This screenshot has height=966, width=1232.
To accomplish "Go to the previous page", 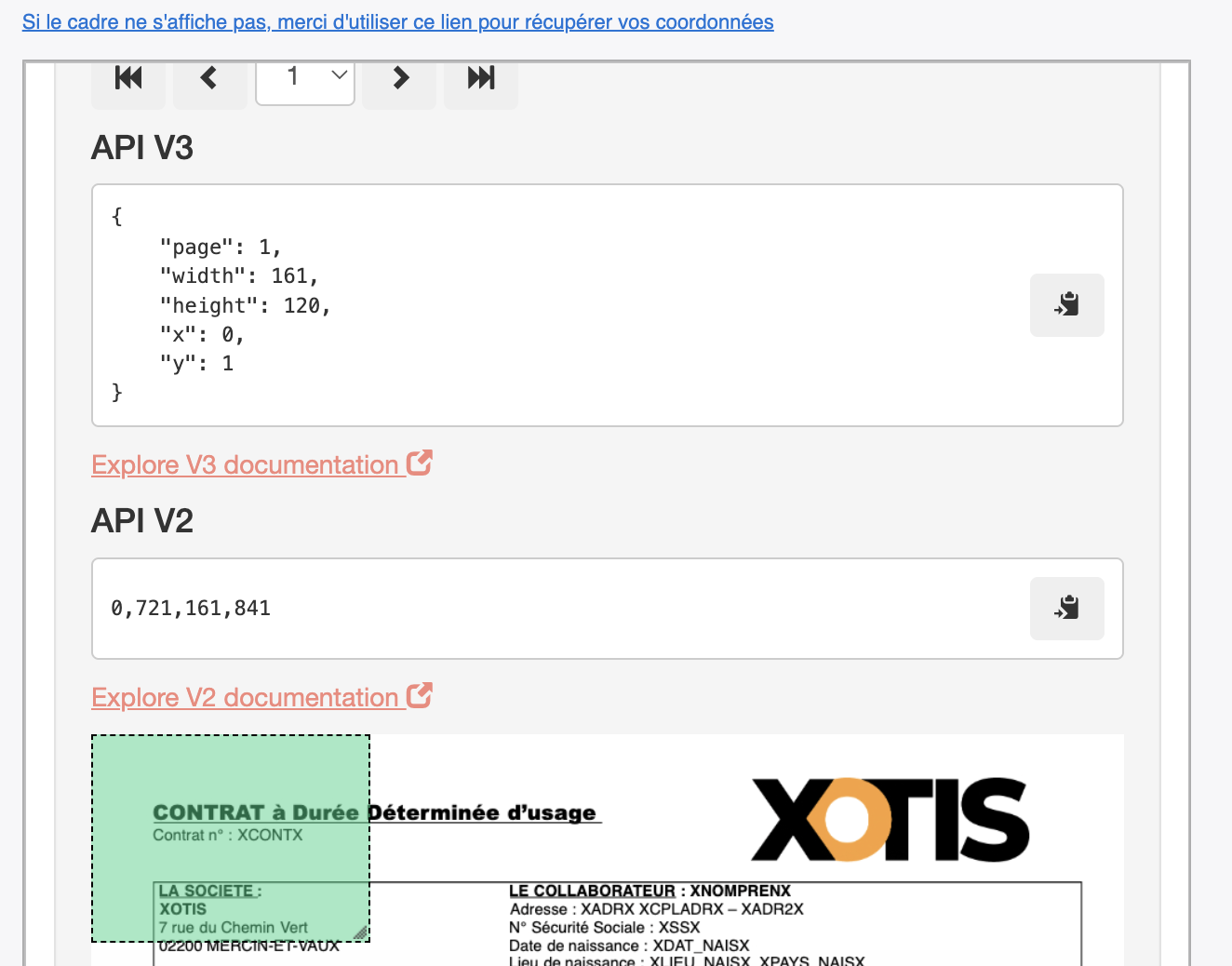I will 209,78.
